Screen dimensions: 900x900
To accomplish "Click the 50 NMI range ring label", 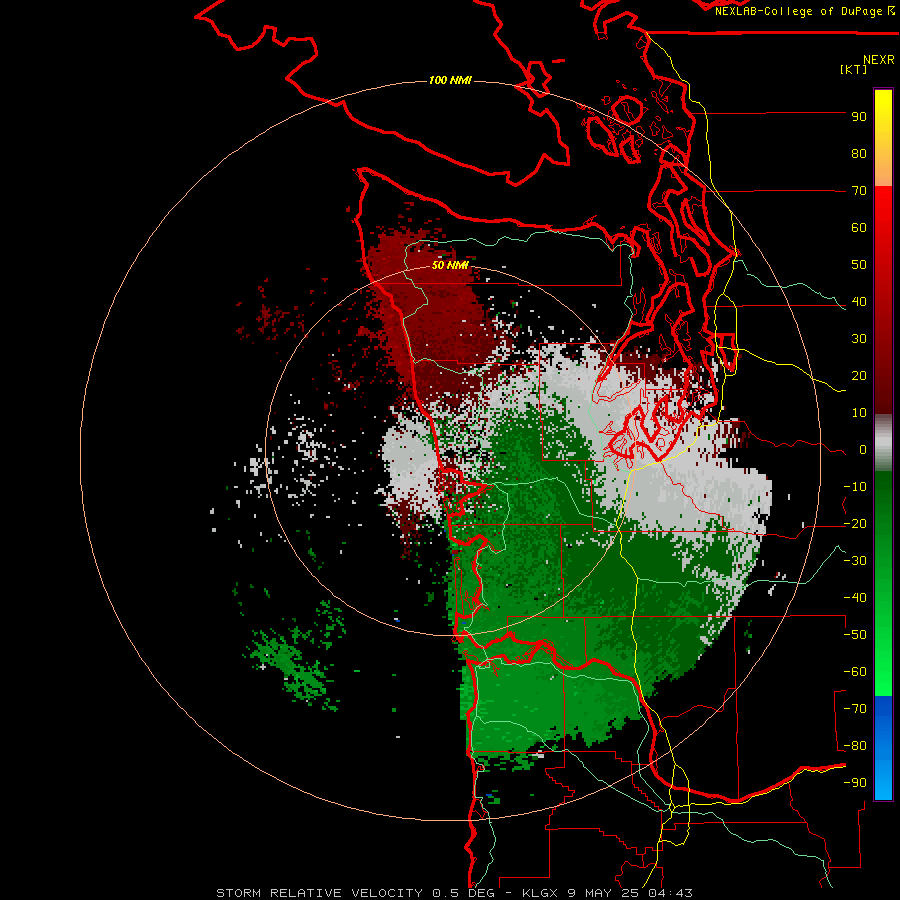I will pyautogui.click(x=450, y=265).
